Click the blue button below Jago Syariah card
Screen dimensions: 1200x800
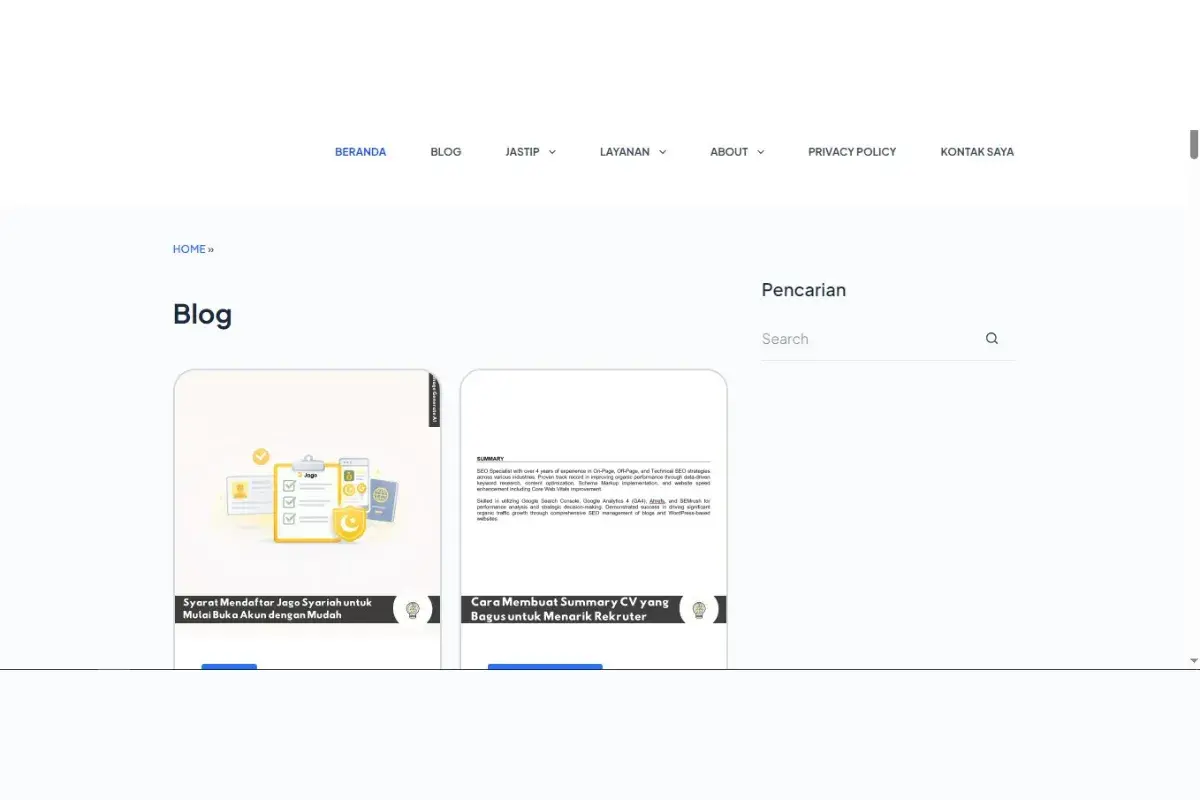[x=229, y=666]
